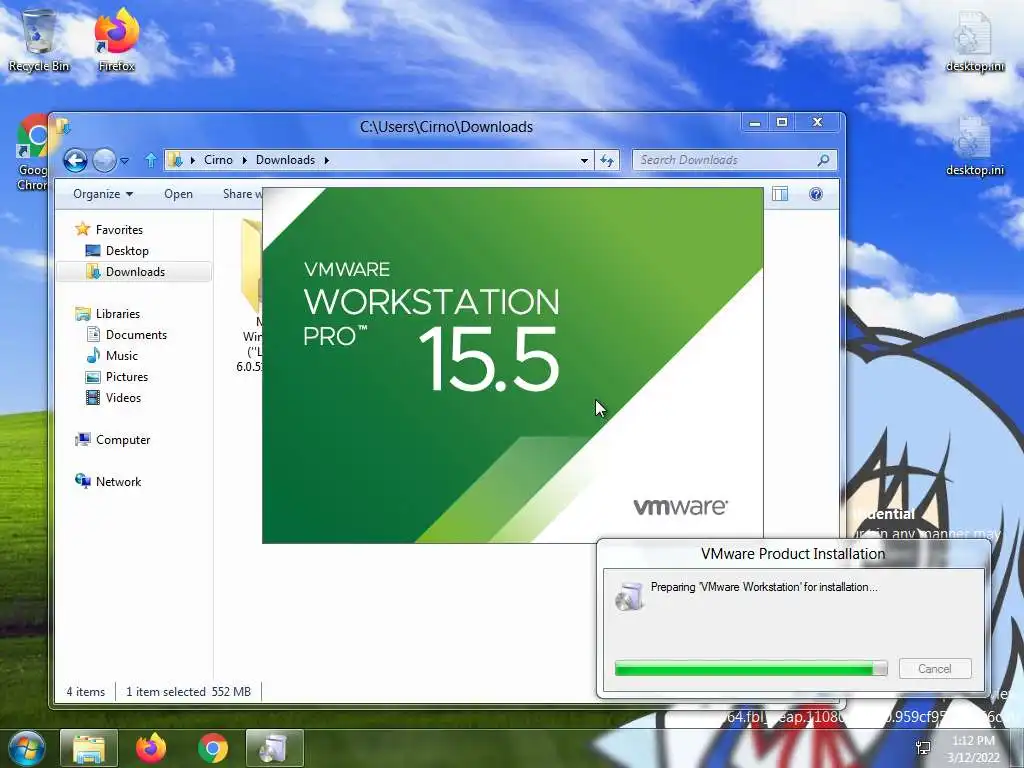
Task: Click the Up folder arrow in Explorer
Action: pyautogui.click(x=151, y=160)
